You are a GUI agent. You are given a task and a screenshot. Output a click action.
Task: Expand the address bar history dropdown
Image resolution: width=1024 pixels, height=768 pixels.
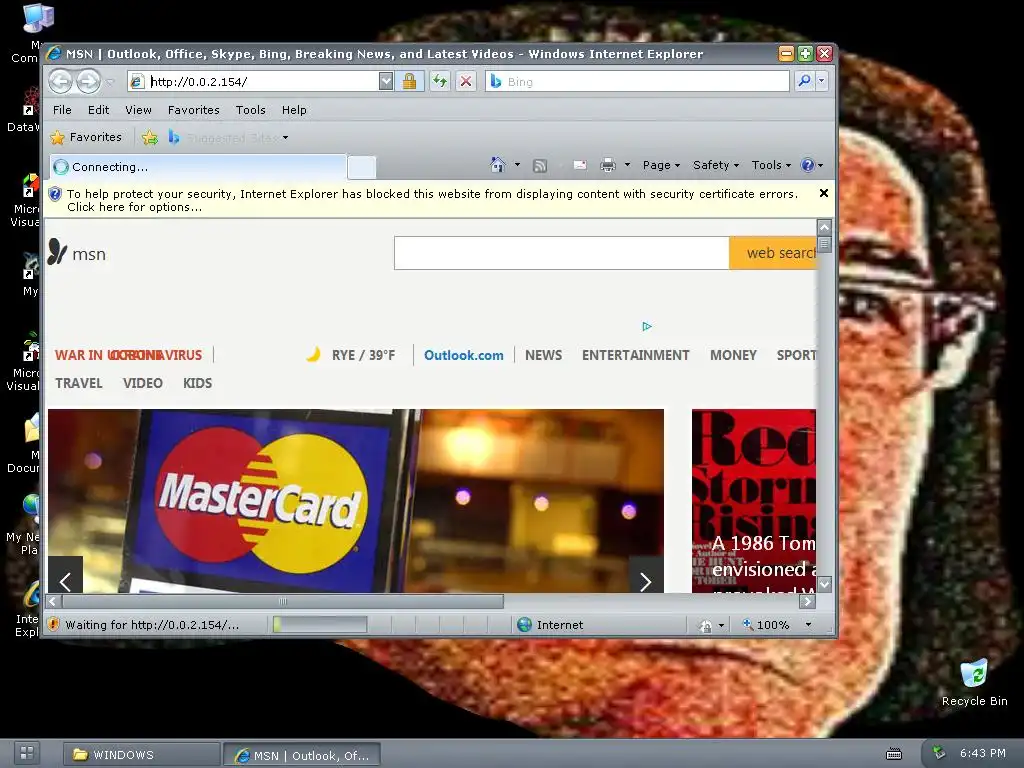pyautogui.click(x=386, y=82)
